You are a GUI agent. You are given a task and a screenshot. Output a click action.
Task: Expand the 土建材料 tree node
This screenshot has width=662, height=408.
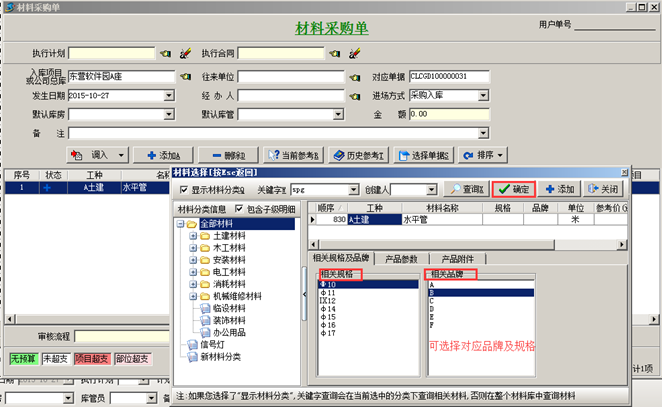tap(193, 235)
